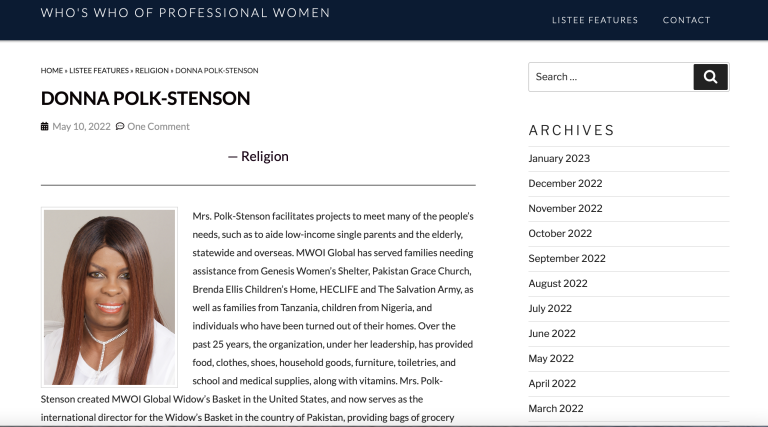Viewport: 768px width, 427px height.
Task: Go to the Home breadcrumb
Action: 51,71
